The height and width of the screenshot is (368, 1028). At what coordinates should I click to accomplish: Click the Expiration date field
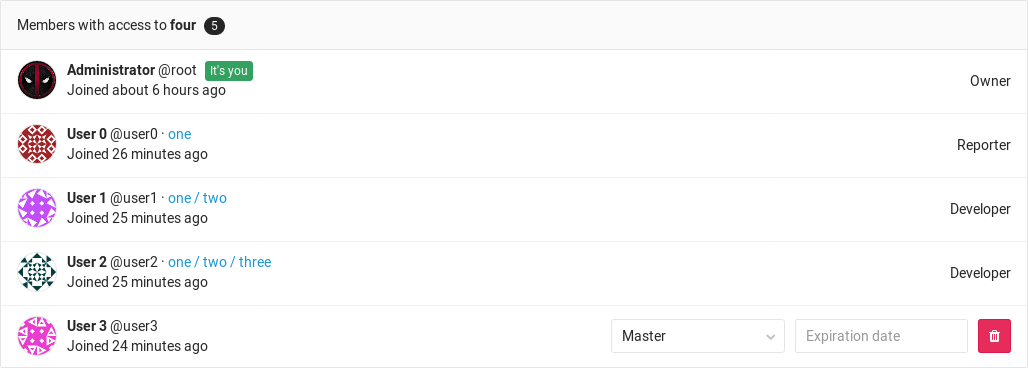[x=881, y=336]
